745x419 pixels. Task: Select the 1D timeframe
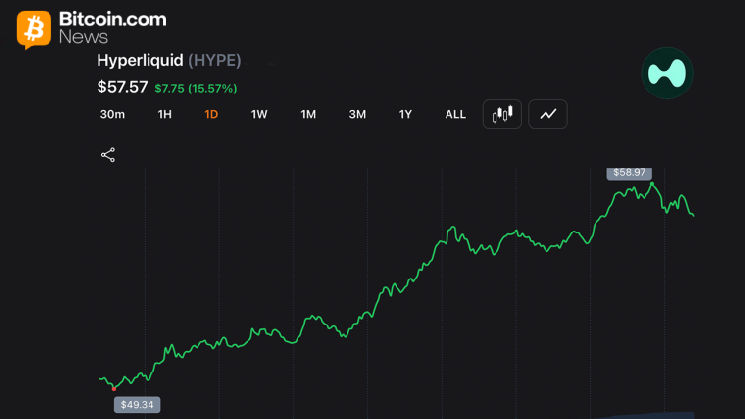click(x=211, y=114)
